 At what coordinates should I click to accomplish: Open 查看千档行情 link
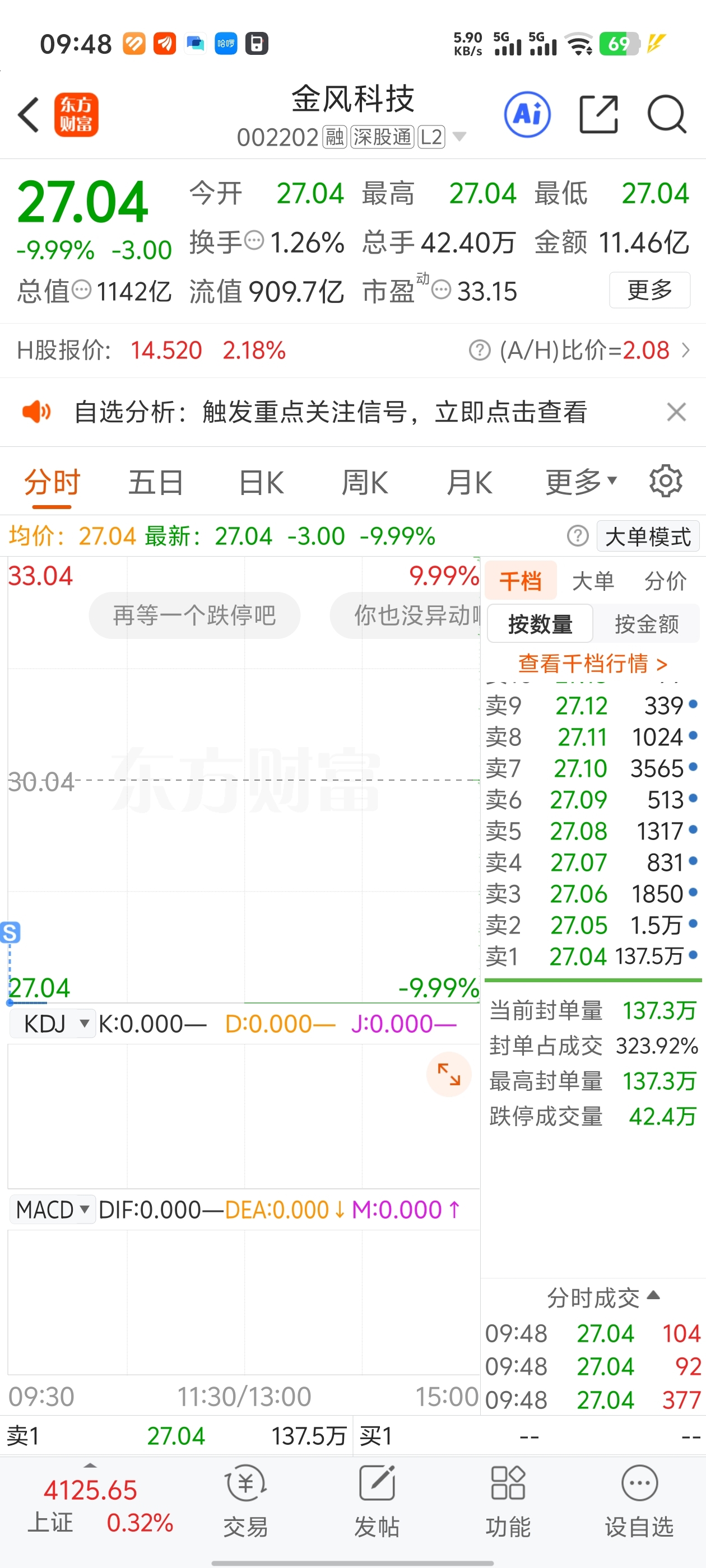tap(593, 663)
